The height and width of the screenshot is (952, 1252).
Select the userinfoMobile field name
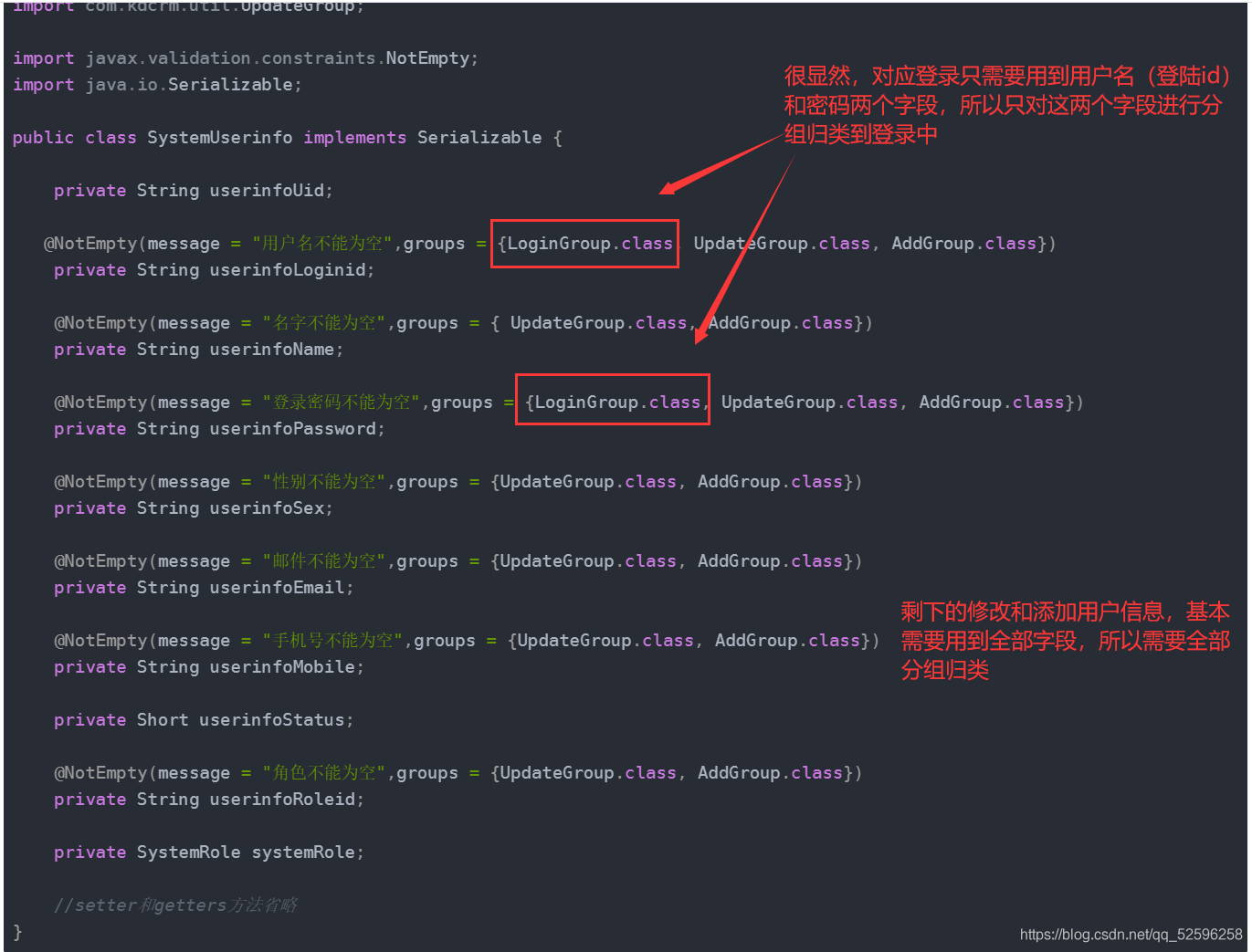click(x=282, y=667)
